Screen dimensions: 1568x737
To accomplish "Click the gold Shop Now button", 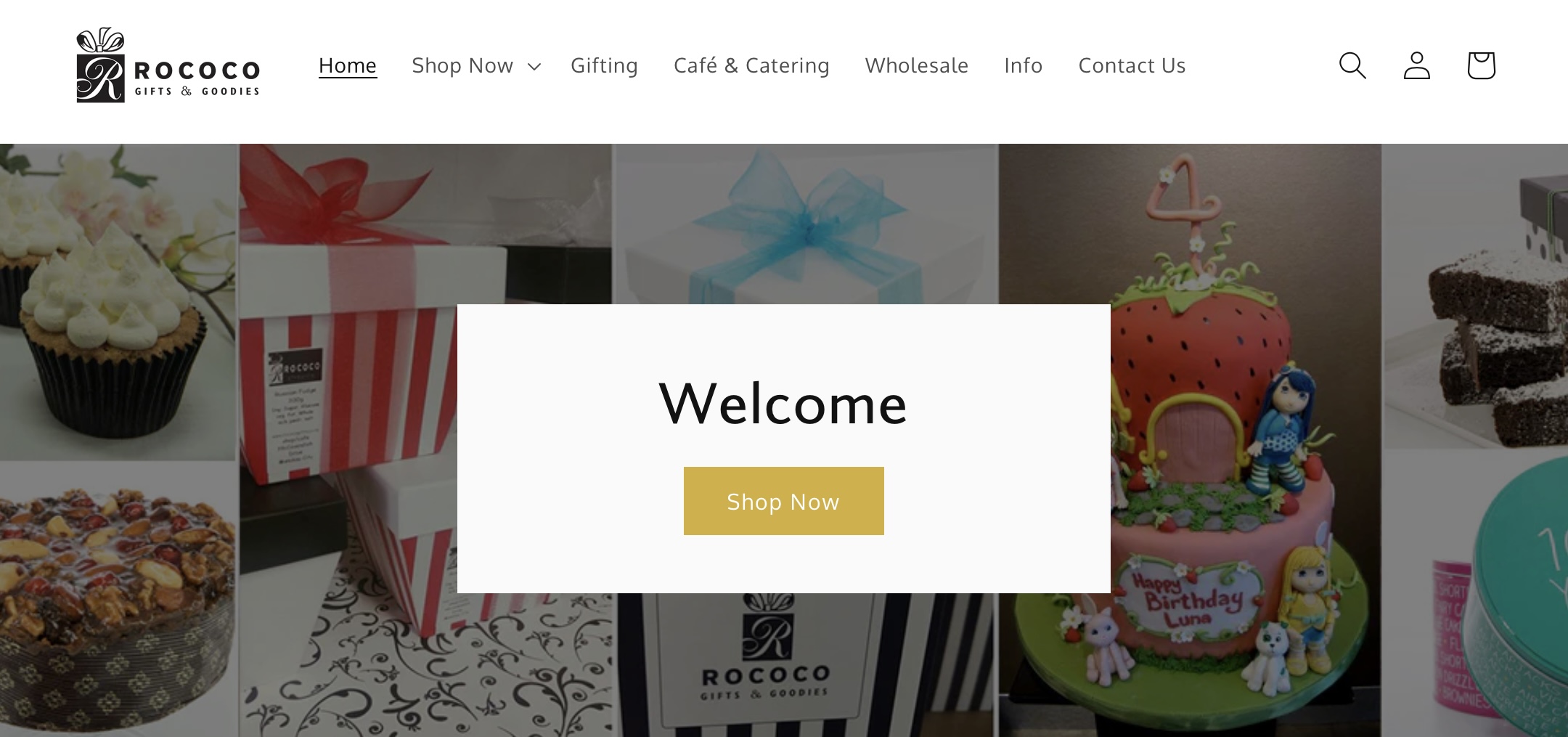I will [x=784, y=501].
